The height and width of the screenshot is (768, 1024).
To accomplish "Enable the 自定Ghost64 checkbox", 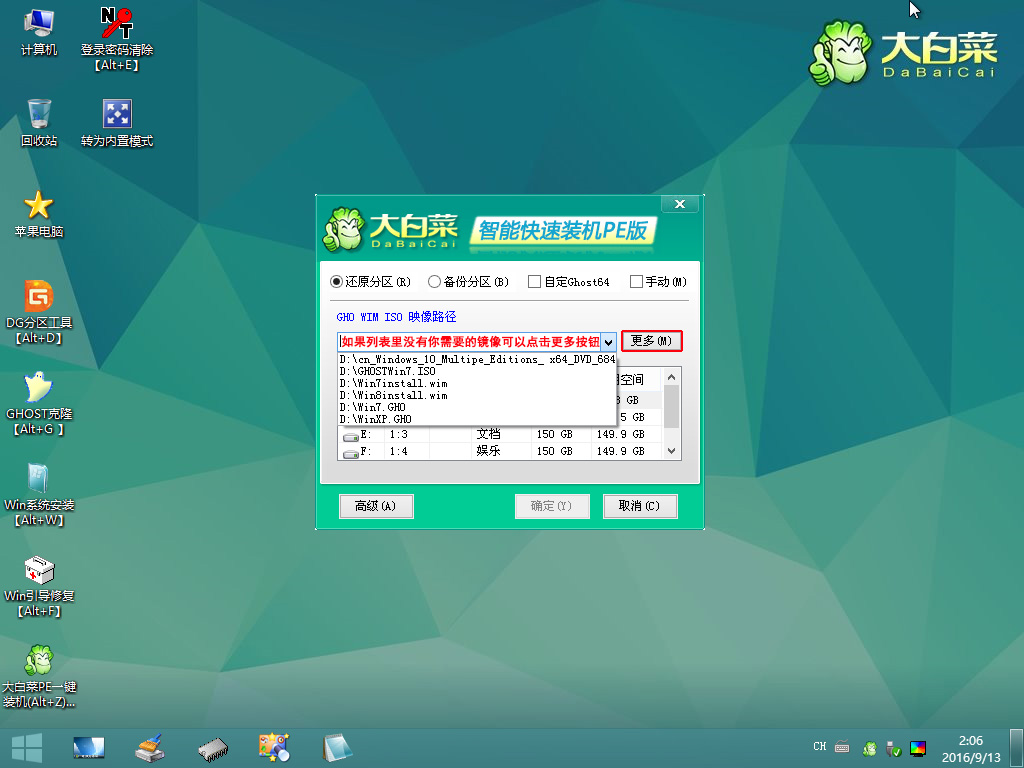I will pos(535,282).
